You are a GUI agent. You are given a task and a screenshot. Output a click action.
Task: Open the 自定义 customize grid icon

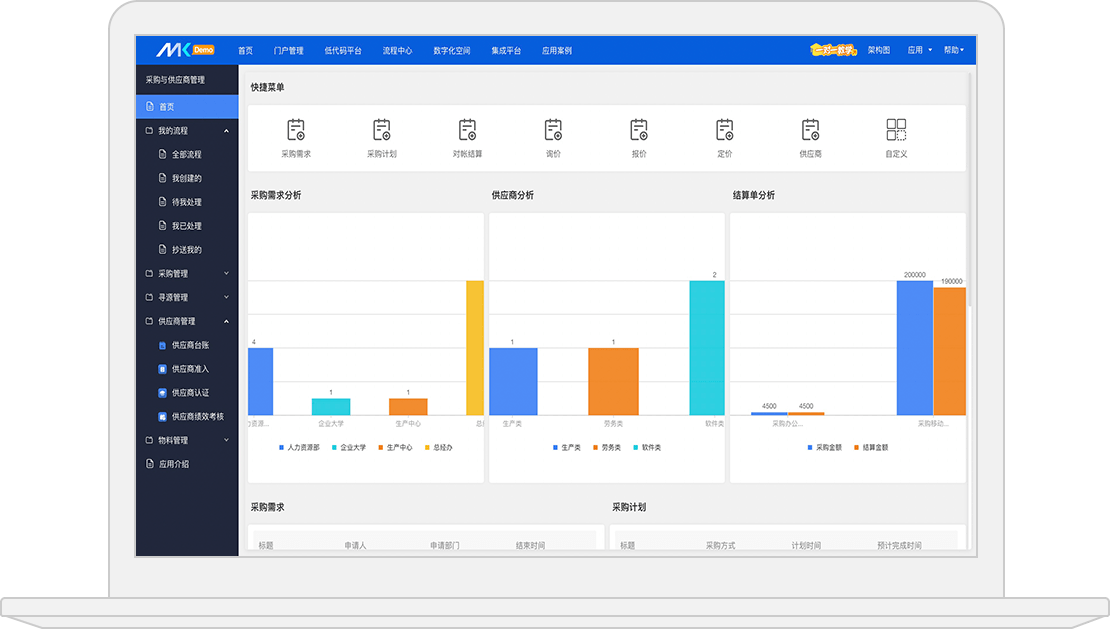pos(896,130)
